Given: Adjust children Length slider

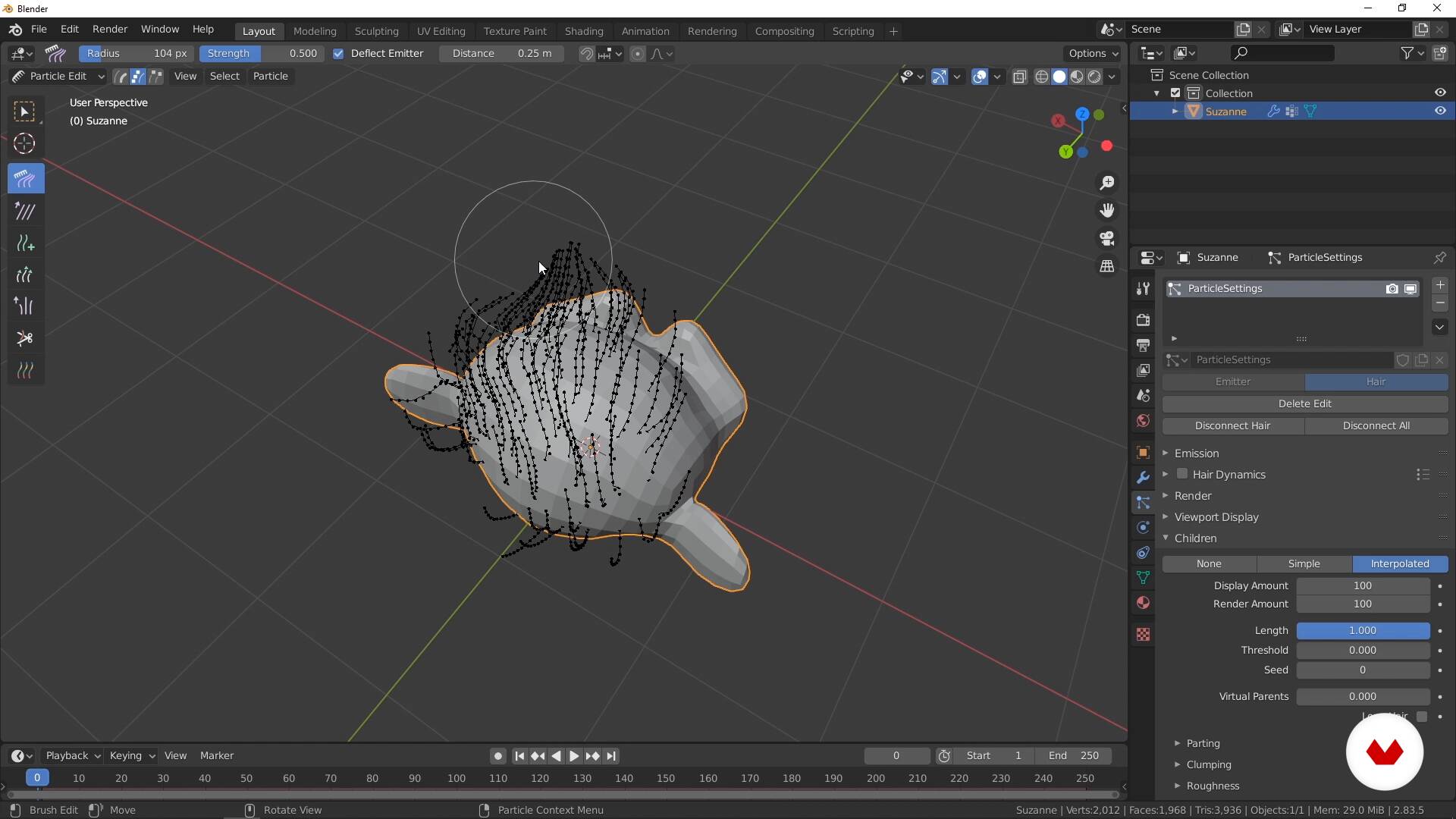Looking at the screenshot, I should (1362, 630).
